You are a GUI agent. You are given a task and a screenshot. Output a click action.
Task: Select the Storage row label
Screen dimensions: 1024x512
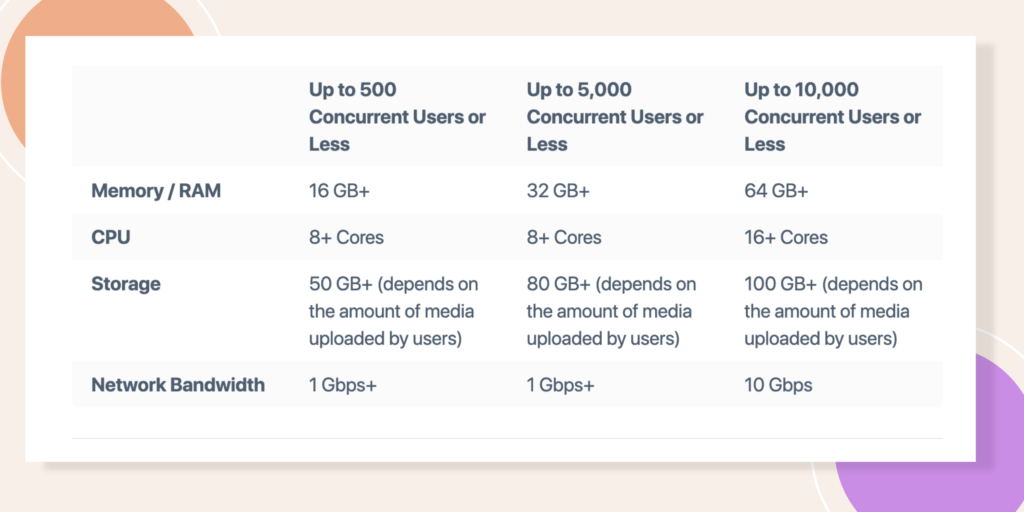click(126, 284)
